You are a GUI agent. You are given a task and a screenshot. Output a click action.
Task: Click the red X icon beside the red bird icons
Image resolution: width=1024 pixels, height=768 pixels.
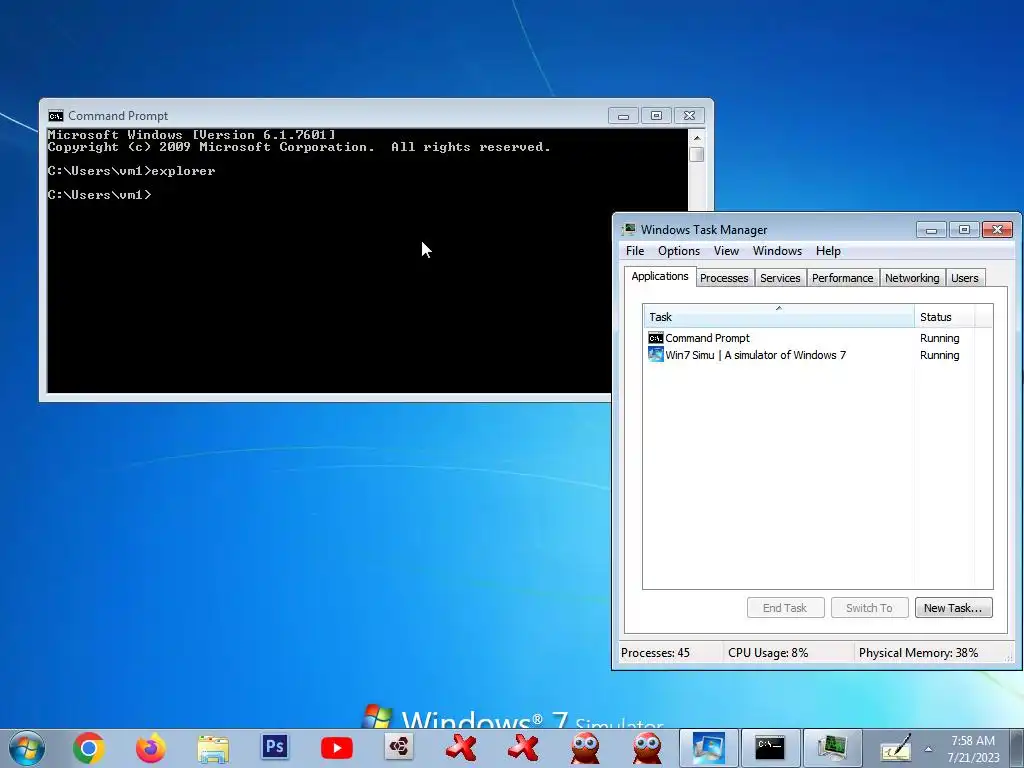click(x=523, y=748)
